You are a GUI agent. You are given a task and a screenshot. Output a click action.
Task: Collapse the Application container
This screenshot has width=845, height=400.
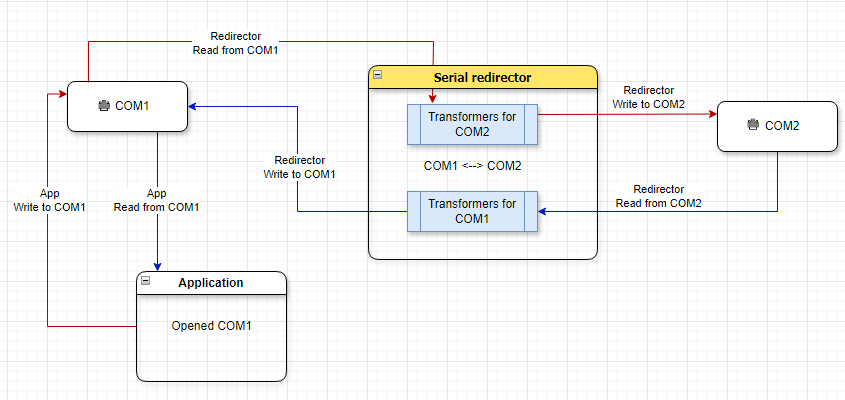(x=146, y=280)
